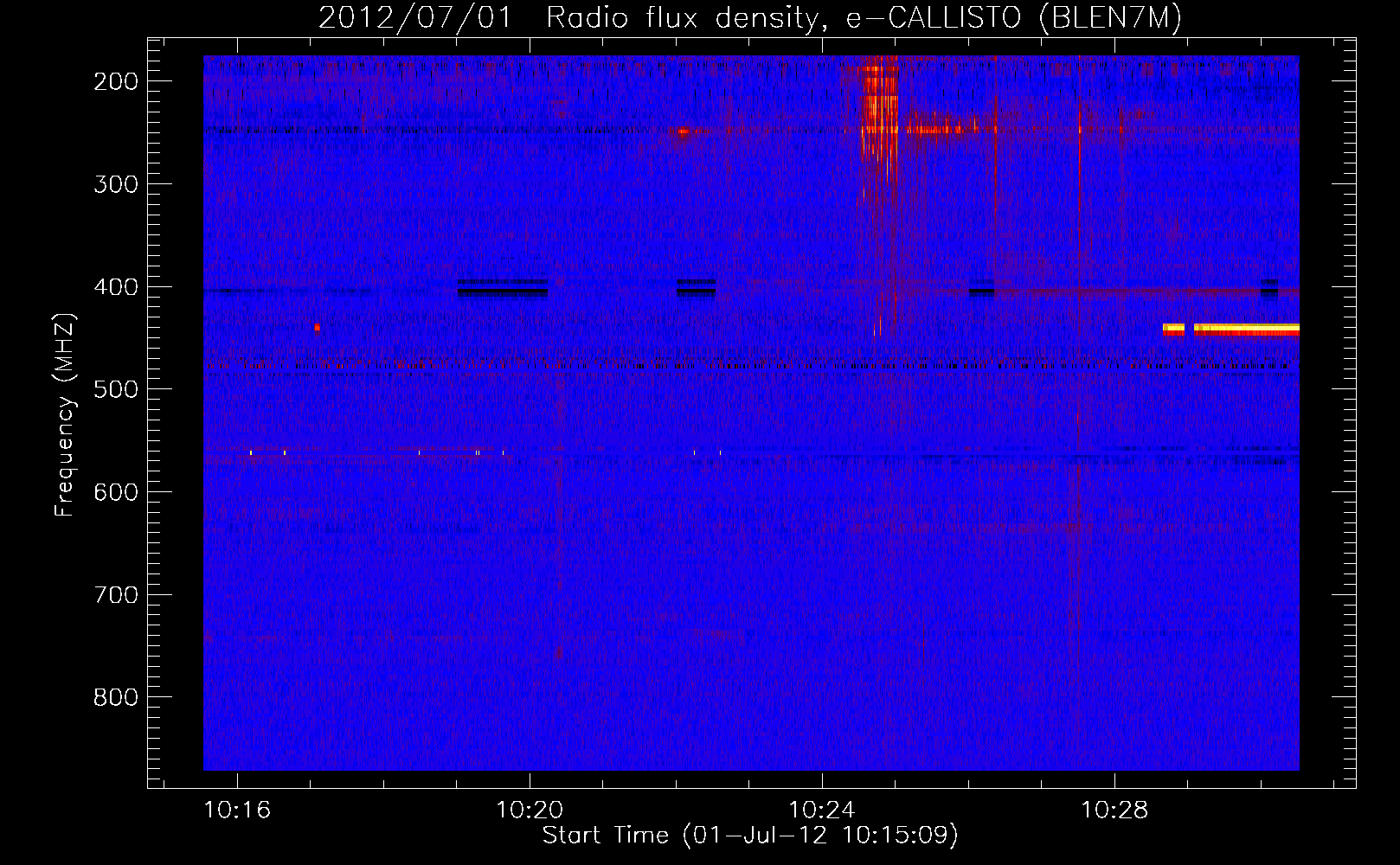
Task: Click the 300 frequency tick label
Action: click(x=115, y=183)
